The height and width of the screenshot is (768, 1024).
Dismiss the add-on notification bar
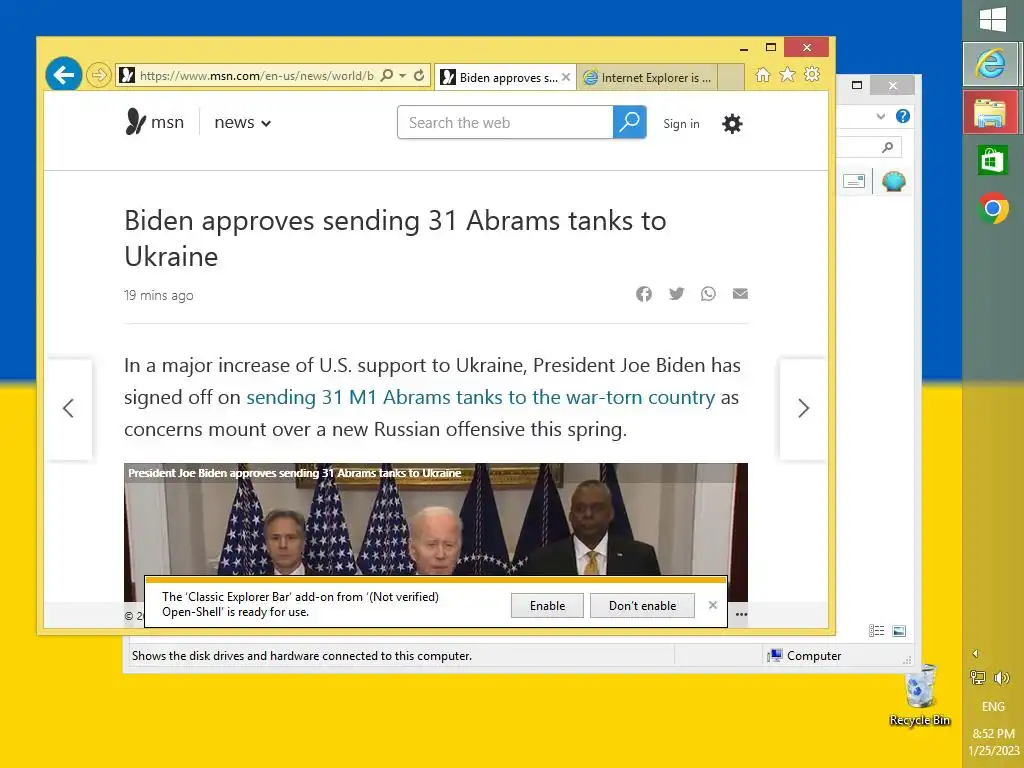[x=712, y=605]
